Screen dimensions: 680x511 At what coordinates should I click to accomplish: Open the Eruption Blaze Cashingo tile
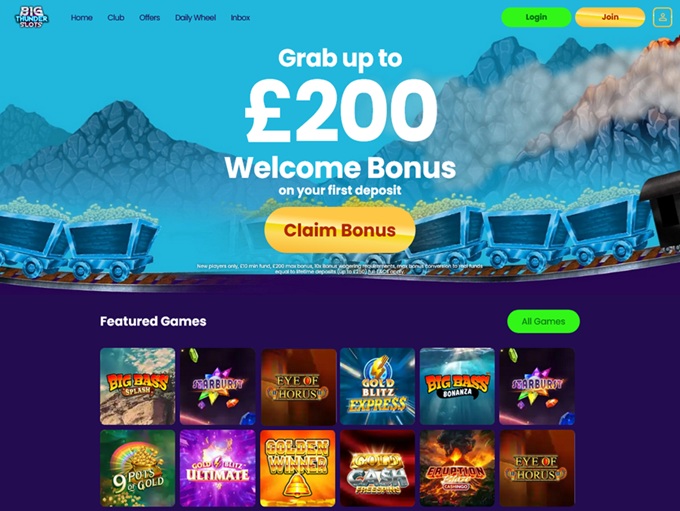tap(457, 468)
